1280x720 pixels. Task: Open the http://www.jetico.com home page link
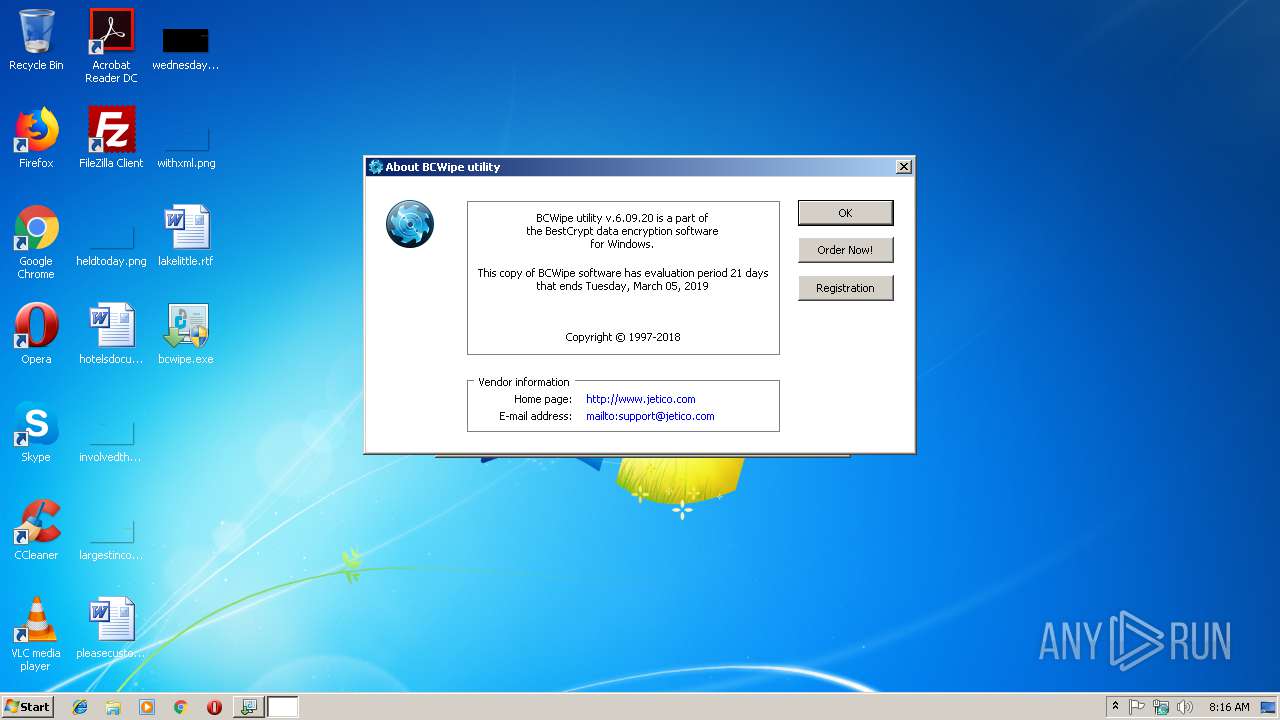(x=640, y=399)
